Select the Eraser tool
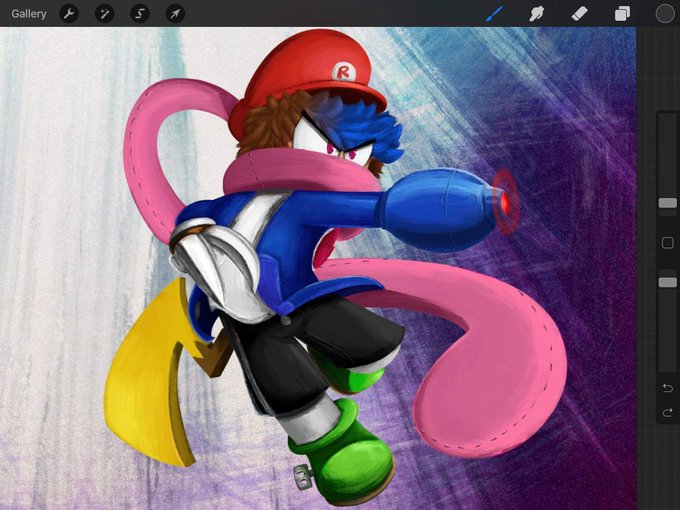Image resolution: width=680 pixels, height=510 pixels. [x=579, y=14]
